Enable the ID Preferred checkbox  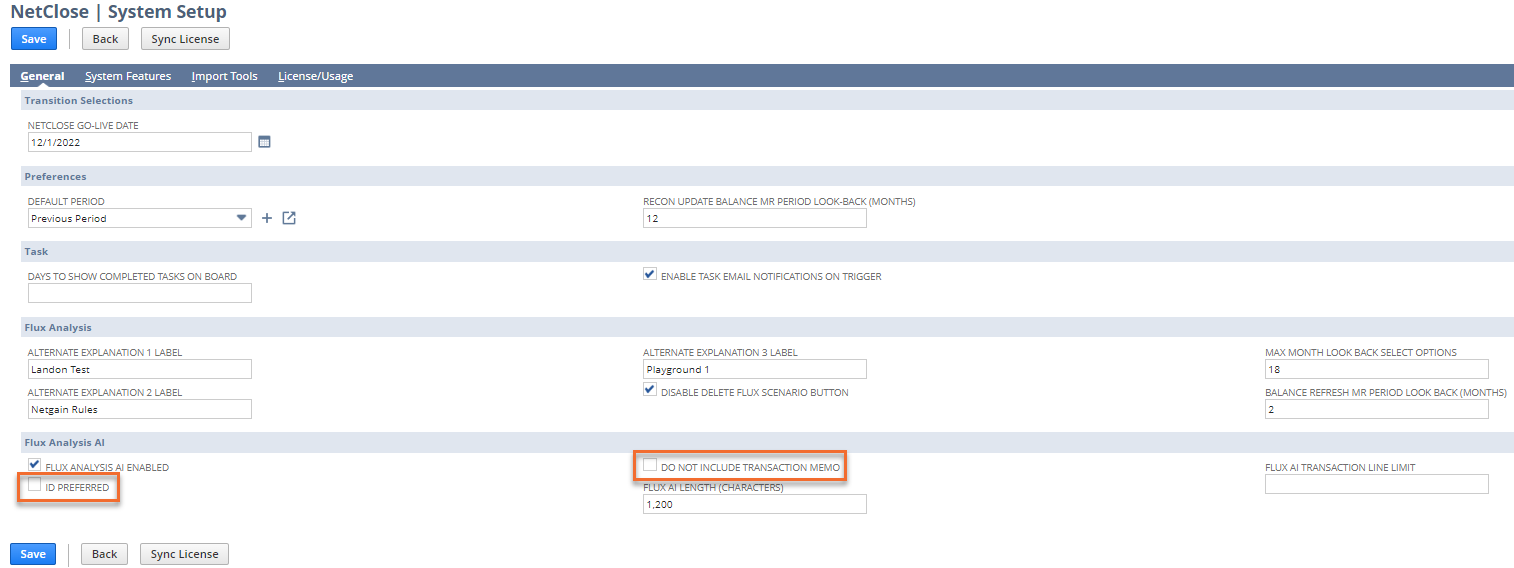pyautogui.click(x=35, y=486)
